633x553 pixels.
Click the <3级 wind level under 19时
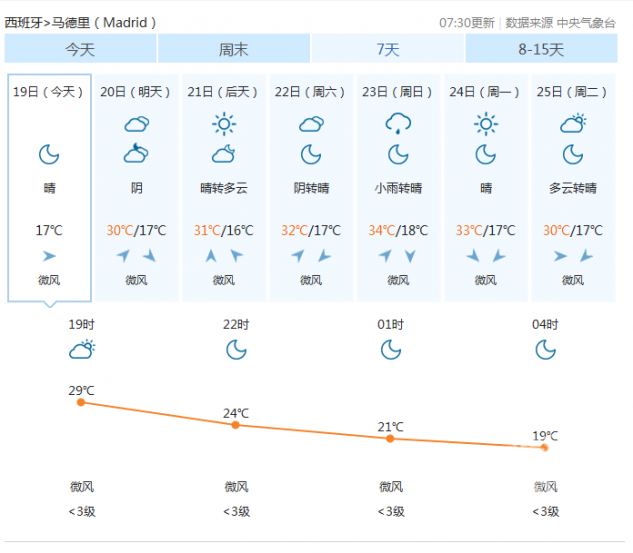point(82,512)
